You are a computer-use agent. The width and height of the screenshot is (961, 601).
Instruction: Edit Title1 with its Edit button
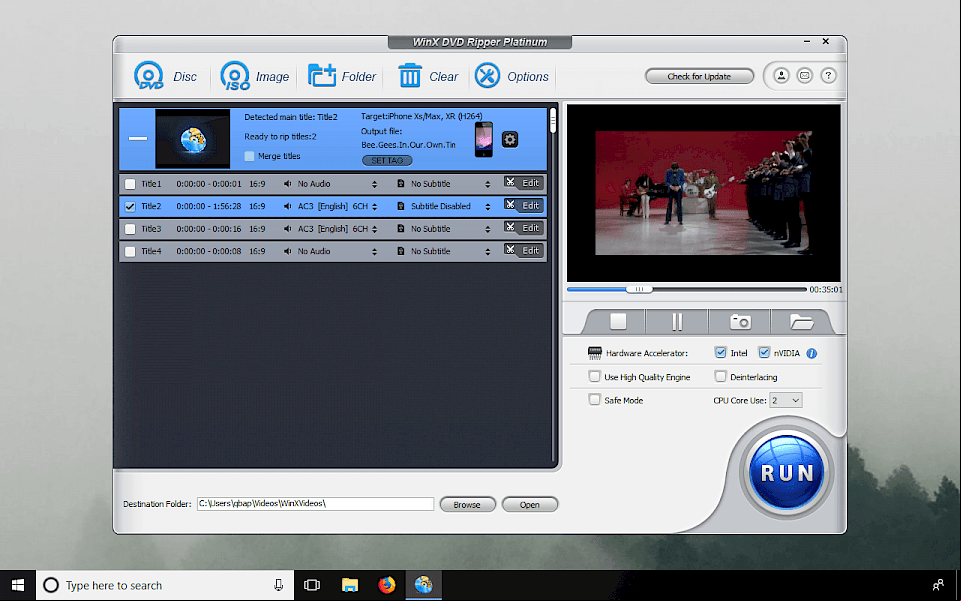pos(525,183)
